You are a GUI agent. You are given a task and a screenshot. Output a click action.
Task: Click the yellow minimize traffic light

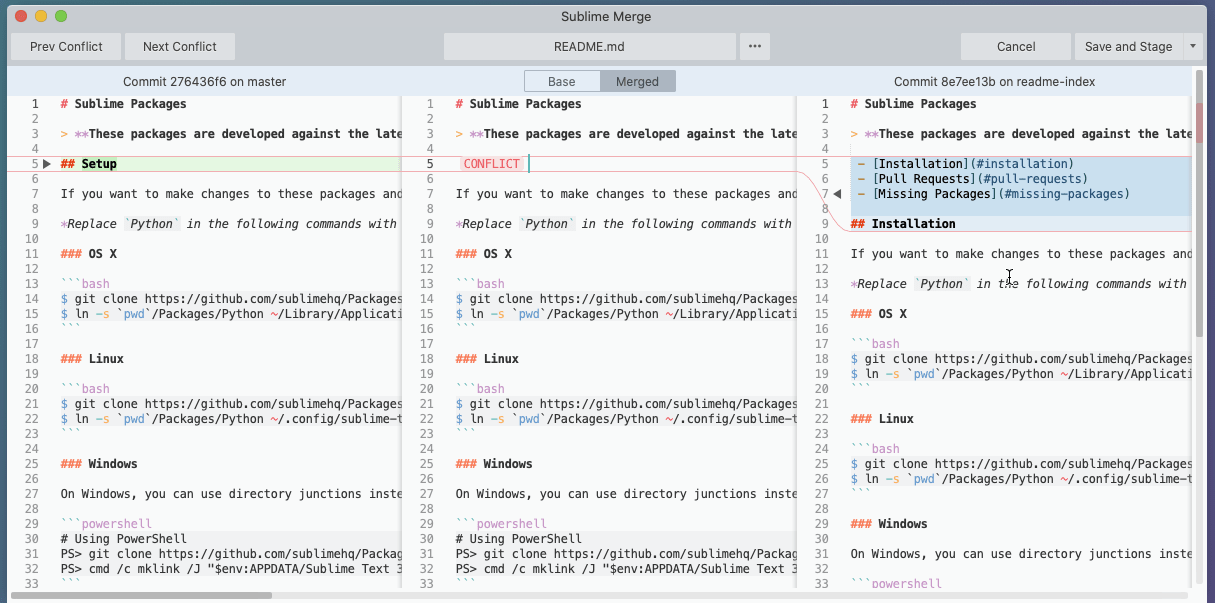pos(39,16)
